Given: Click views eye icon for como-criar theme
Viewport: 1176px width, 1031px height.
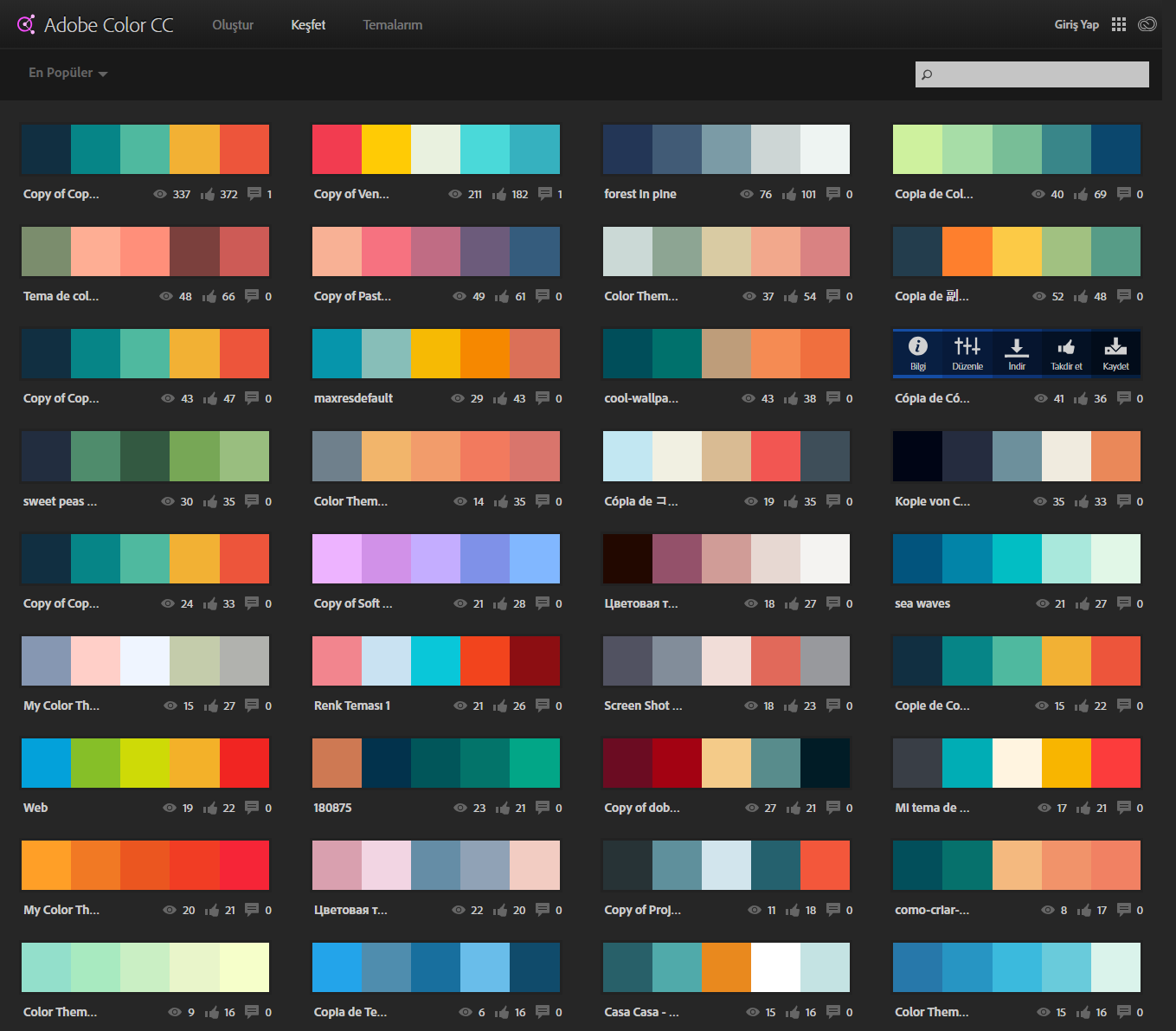Looking at the screenshot, I should pos(1048,910).
